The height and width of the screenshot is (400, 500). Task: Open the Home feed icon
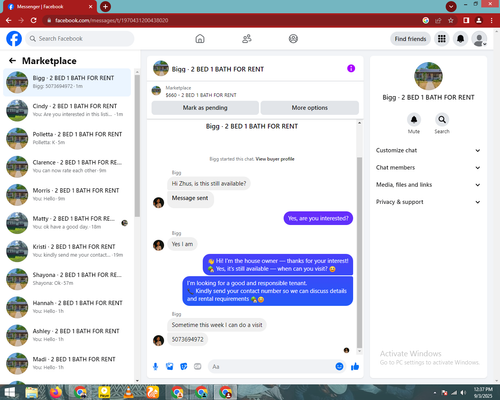pos(200,39)
